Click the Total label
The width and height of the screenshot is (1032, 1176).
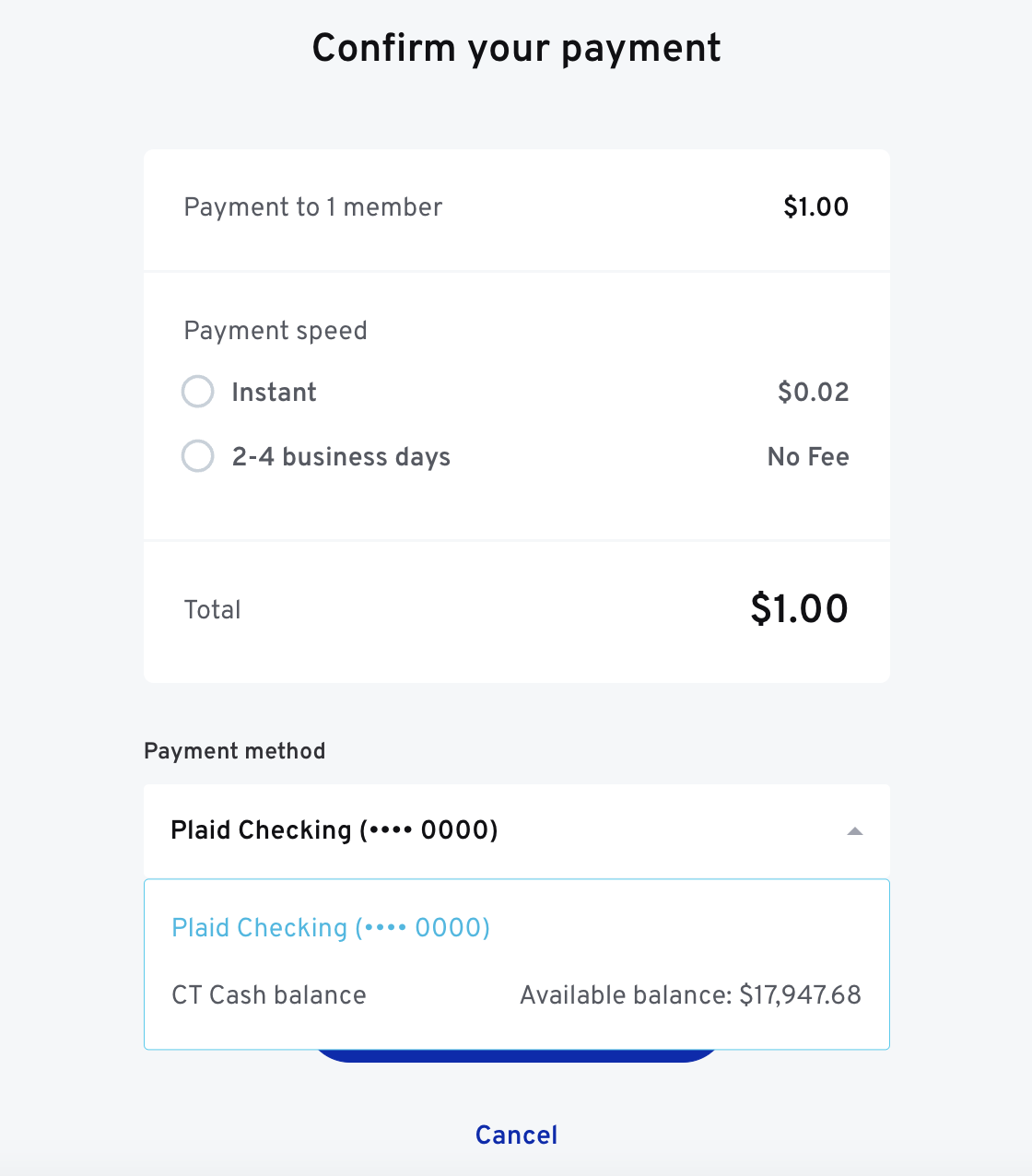coord(213,610)
